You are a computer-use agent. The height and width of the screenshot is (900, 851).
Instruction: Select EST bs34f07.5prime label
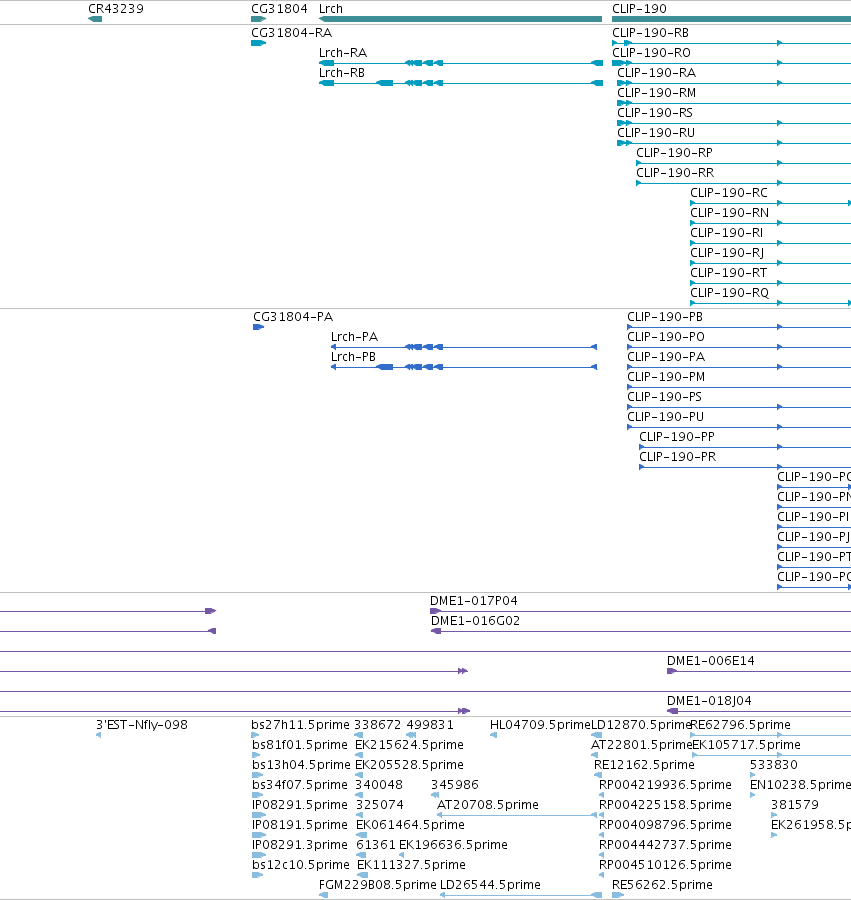click(x=300, y=785)
